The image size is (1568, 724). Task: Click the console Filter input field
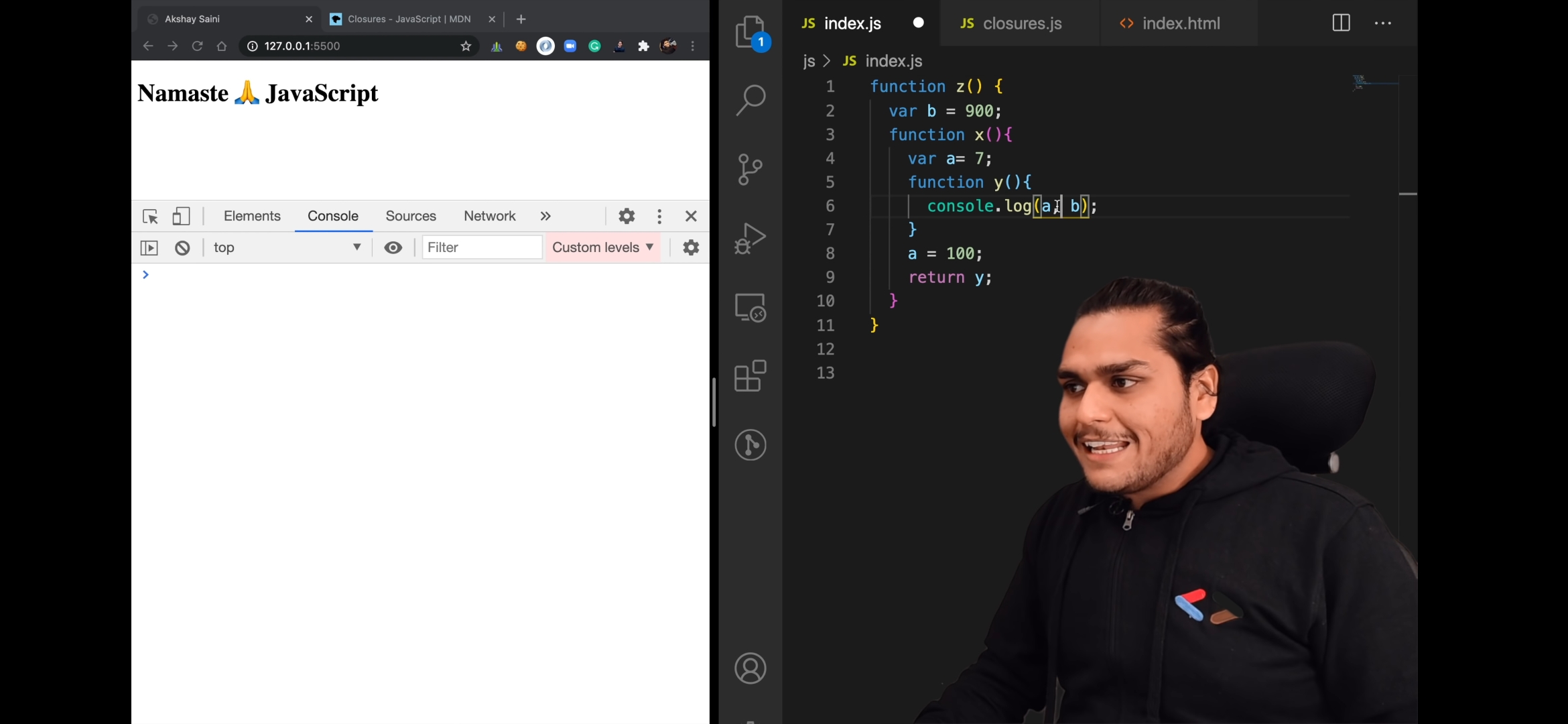coord(482,248)
